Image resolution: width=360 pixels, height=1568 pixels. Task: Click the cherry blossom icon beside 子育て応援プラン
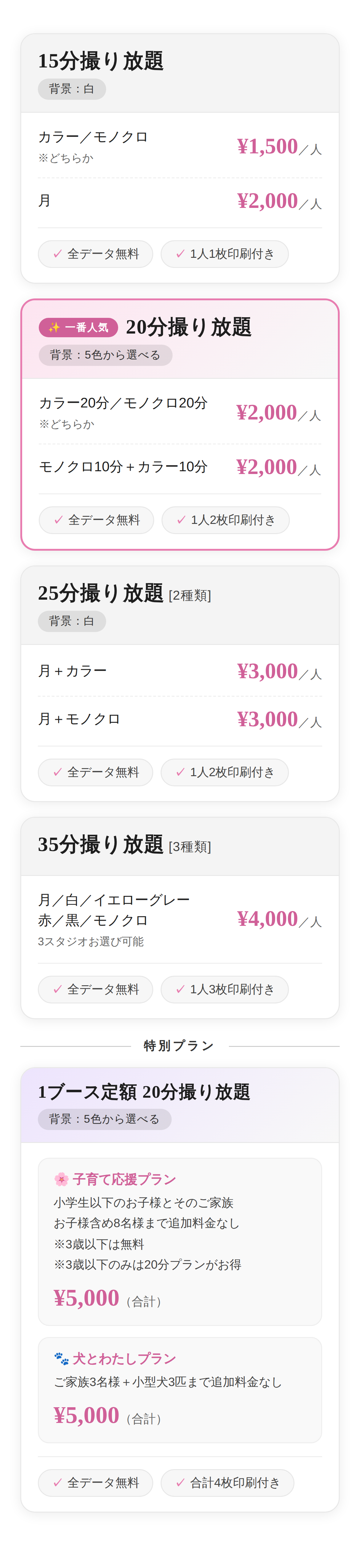click(x=61, y=1179)
